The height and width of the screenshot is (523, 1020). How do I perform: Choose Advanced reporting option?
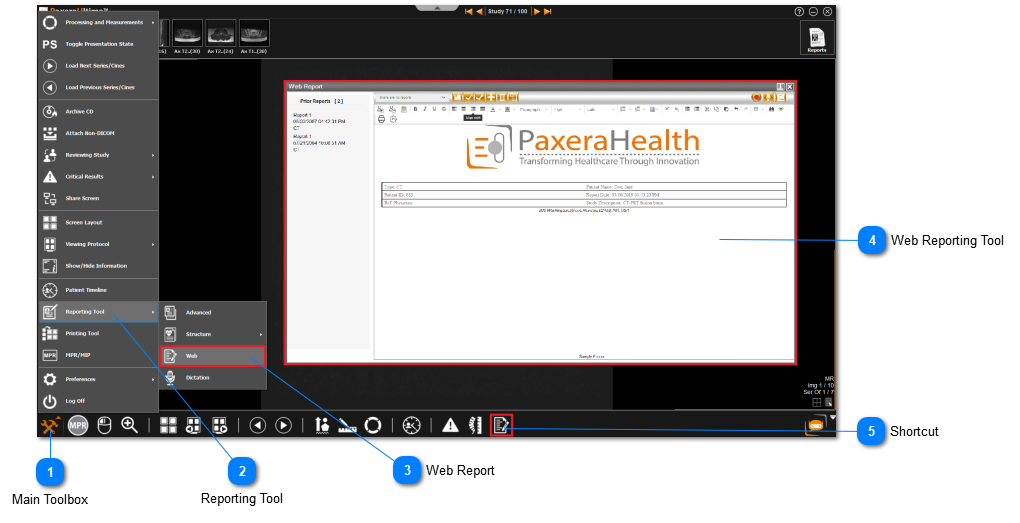click(x=213, y=313)
